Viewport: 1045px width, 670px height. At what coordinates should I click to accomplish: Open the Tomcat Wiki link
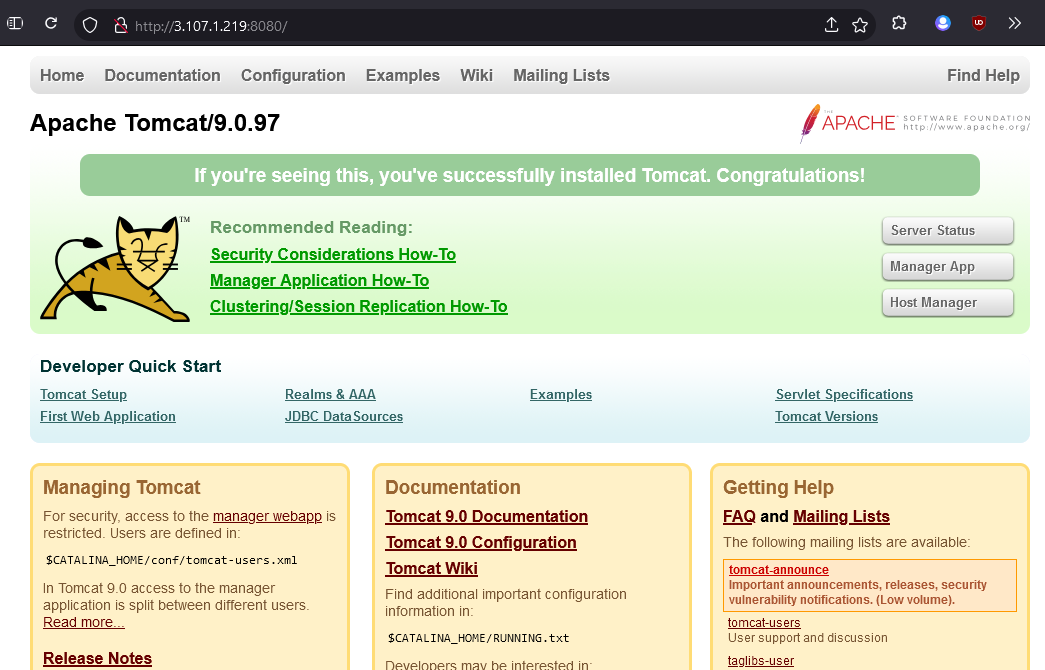432,569
